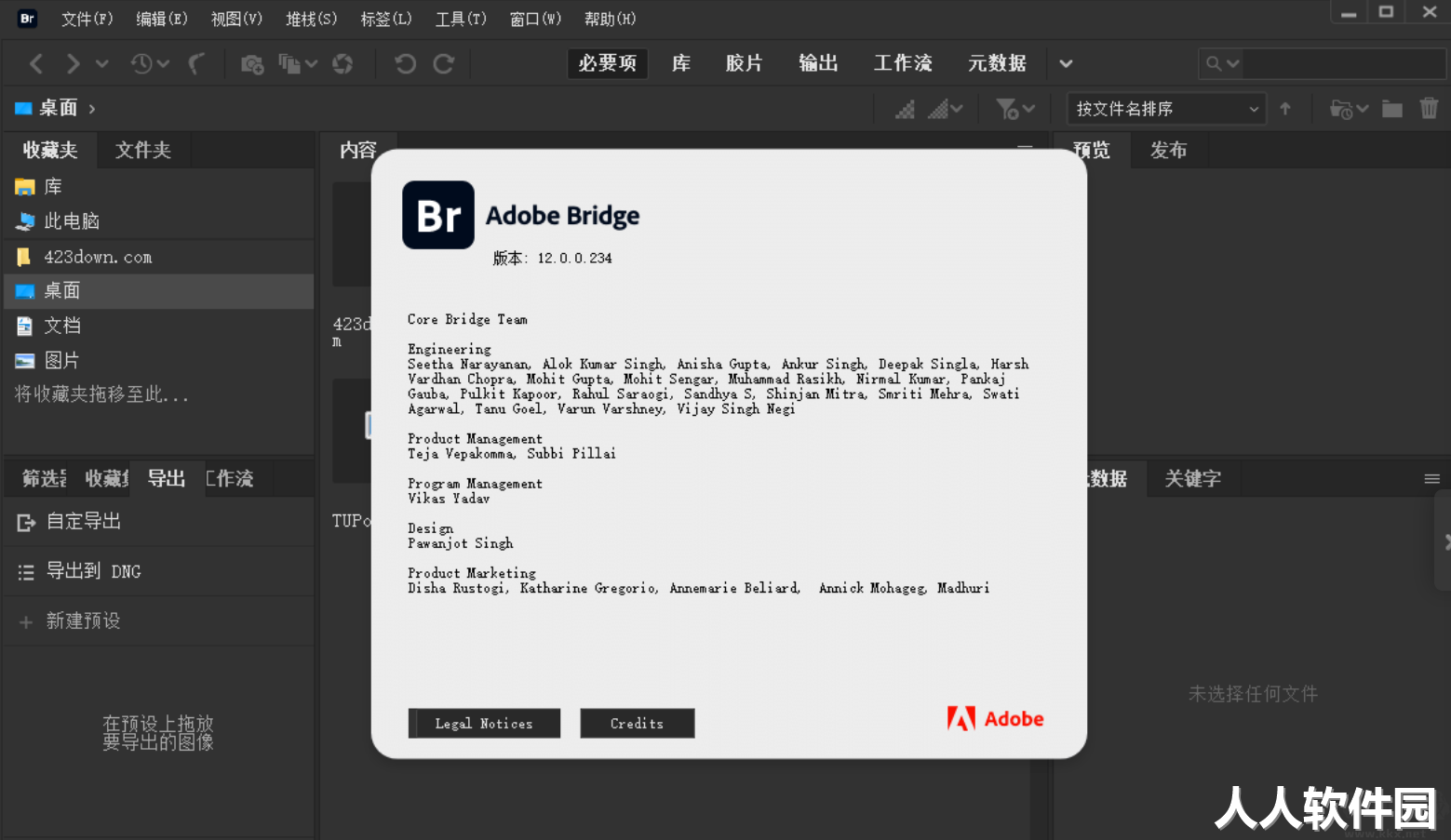Open the 堆栈(S) menu

[312, 19]
